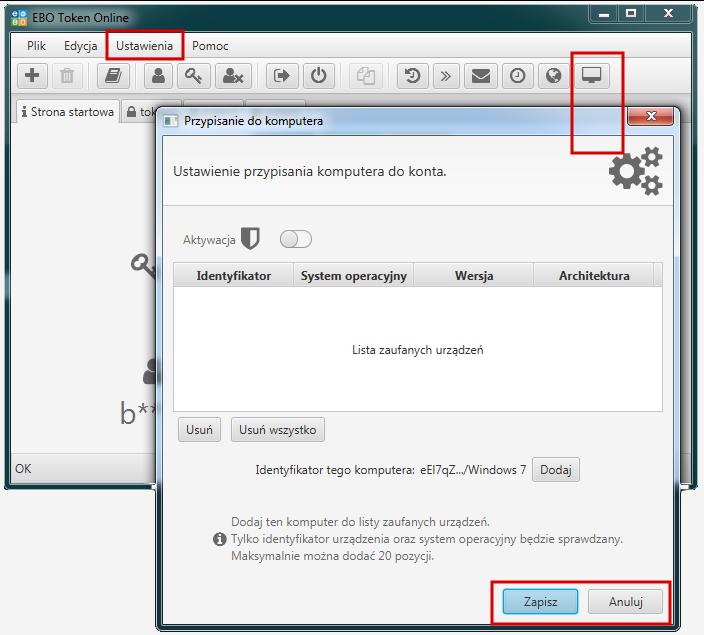This screenshot has width=704, height=635.
Task: Click the Usuń button
Action: coord(199,430)
